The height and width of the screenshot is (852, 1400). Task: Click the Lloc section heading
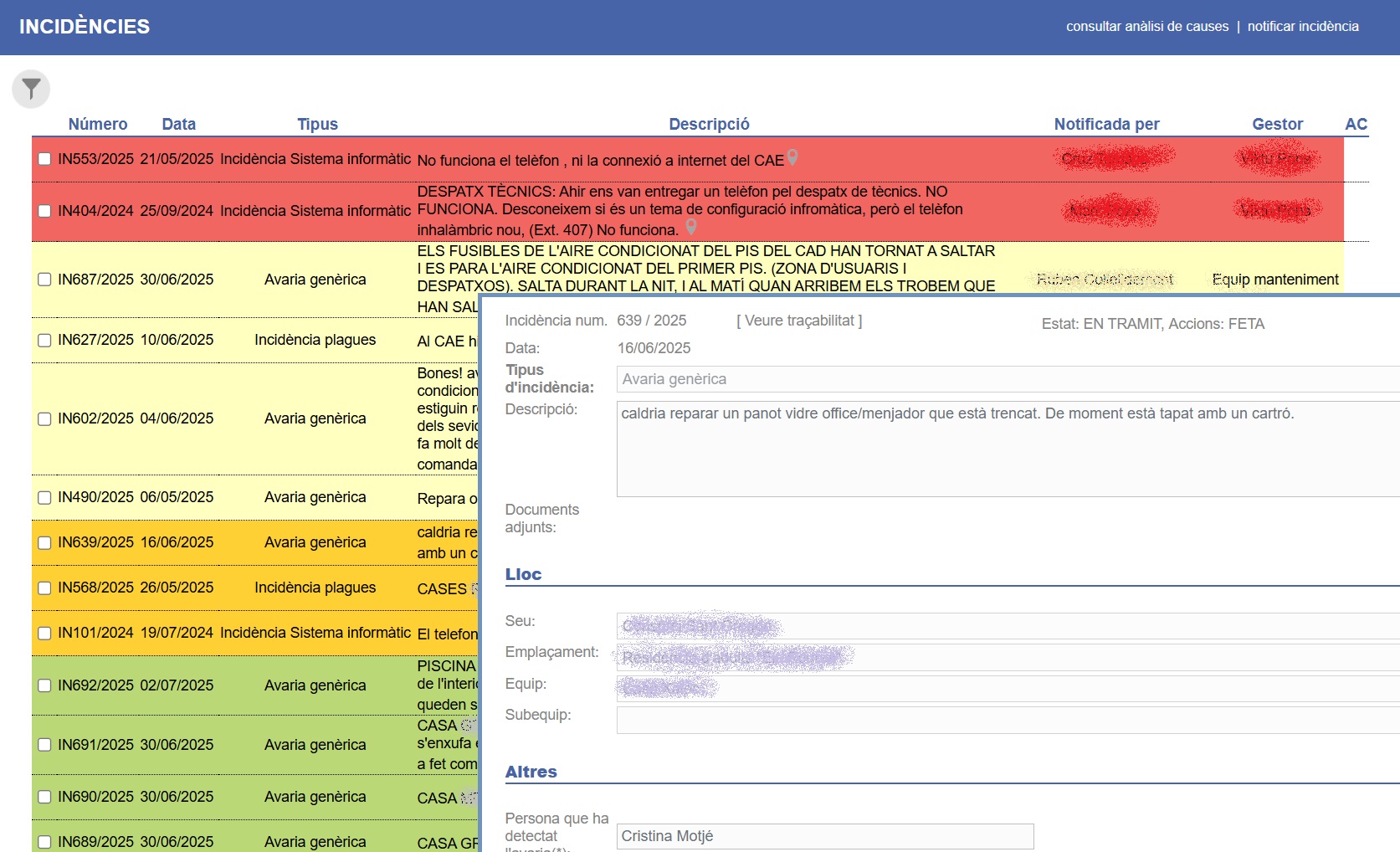point(523,574)
